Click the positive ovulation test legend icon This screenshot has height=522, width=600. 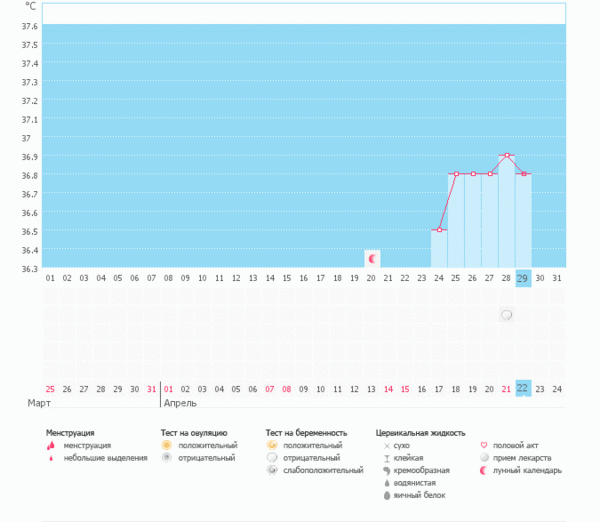[x=166, y=445]
